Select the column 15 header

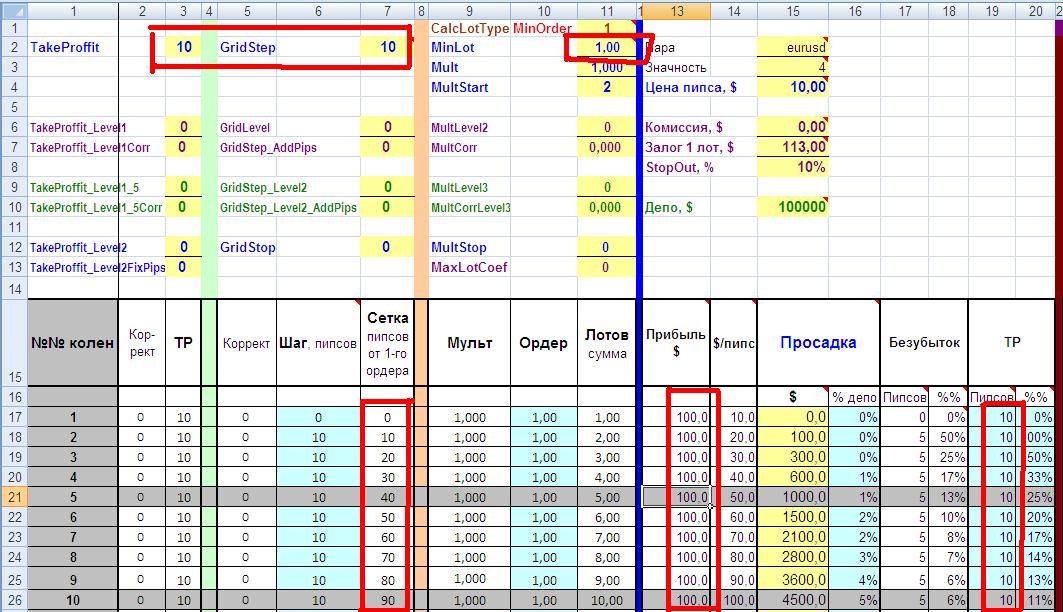coord(793,11)
